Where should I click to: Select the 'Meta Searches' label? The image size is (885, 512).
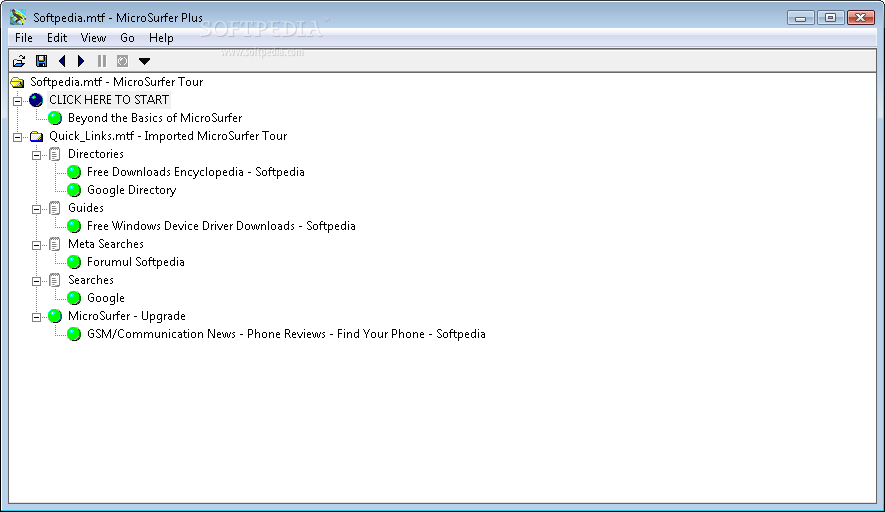point(106,244)
